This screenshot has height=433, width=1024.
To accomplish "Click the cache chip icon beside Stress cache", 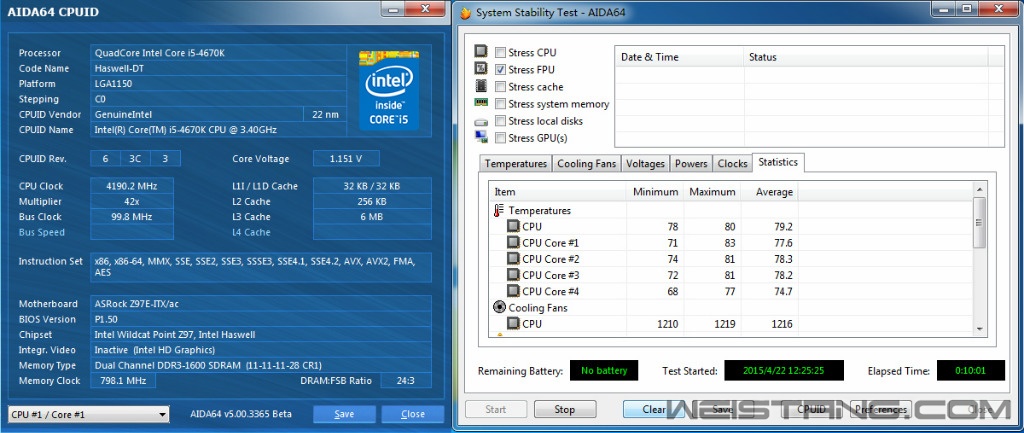I will [x=481, y=86].
